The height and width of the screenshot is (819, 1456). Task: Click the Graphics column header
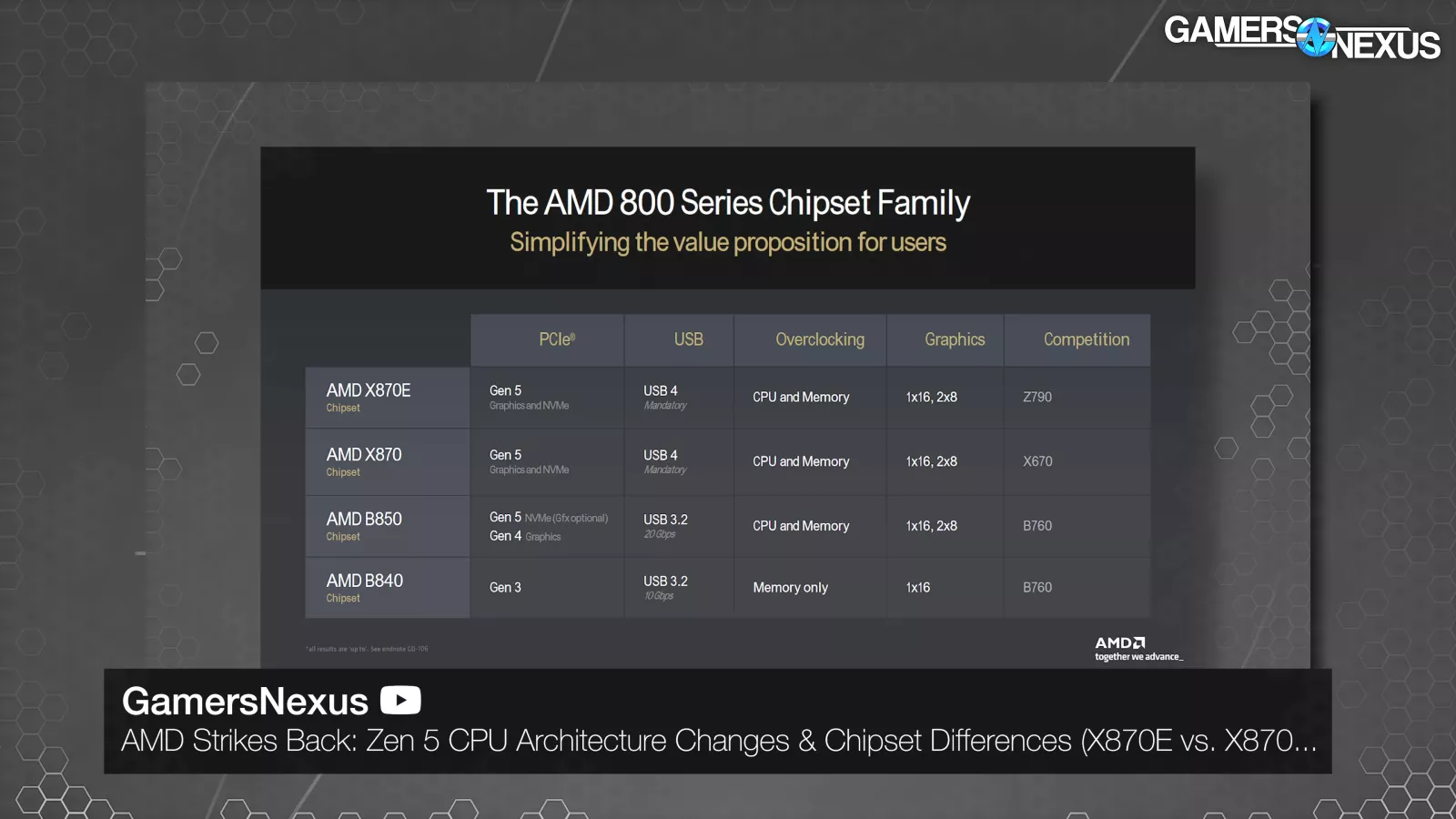[x=955, y=339]
